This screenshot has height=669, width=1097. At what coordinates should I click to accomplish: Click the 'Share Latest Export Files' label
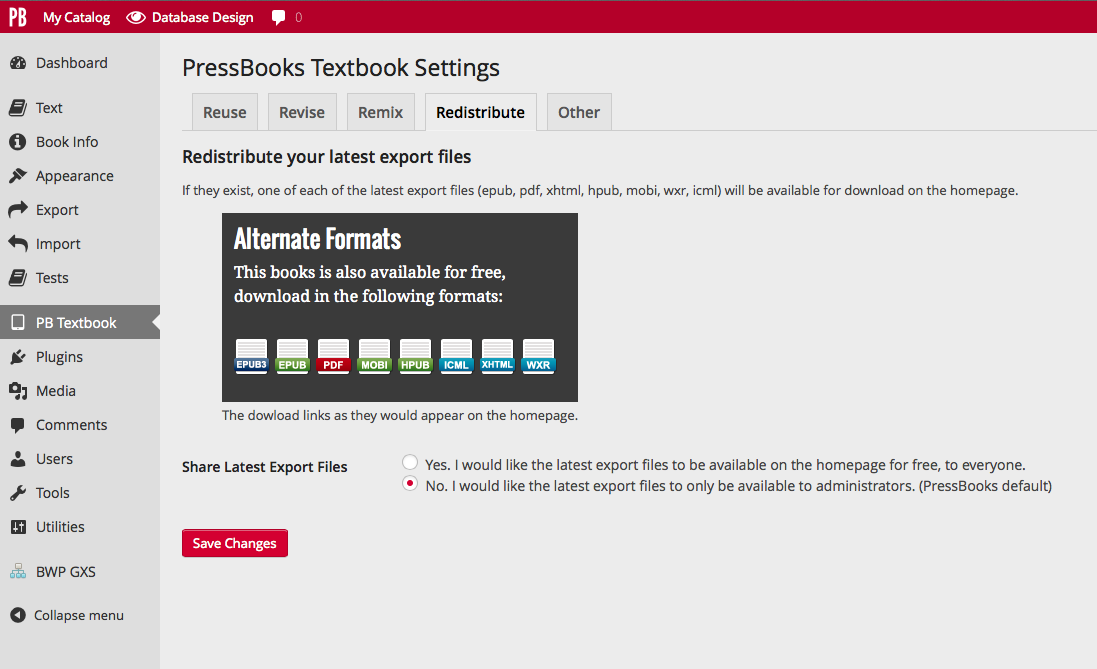[264, 467]
